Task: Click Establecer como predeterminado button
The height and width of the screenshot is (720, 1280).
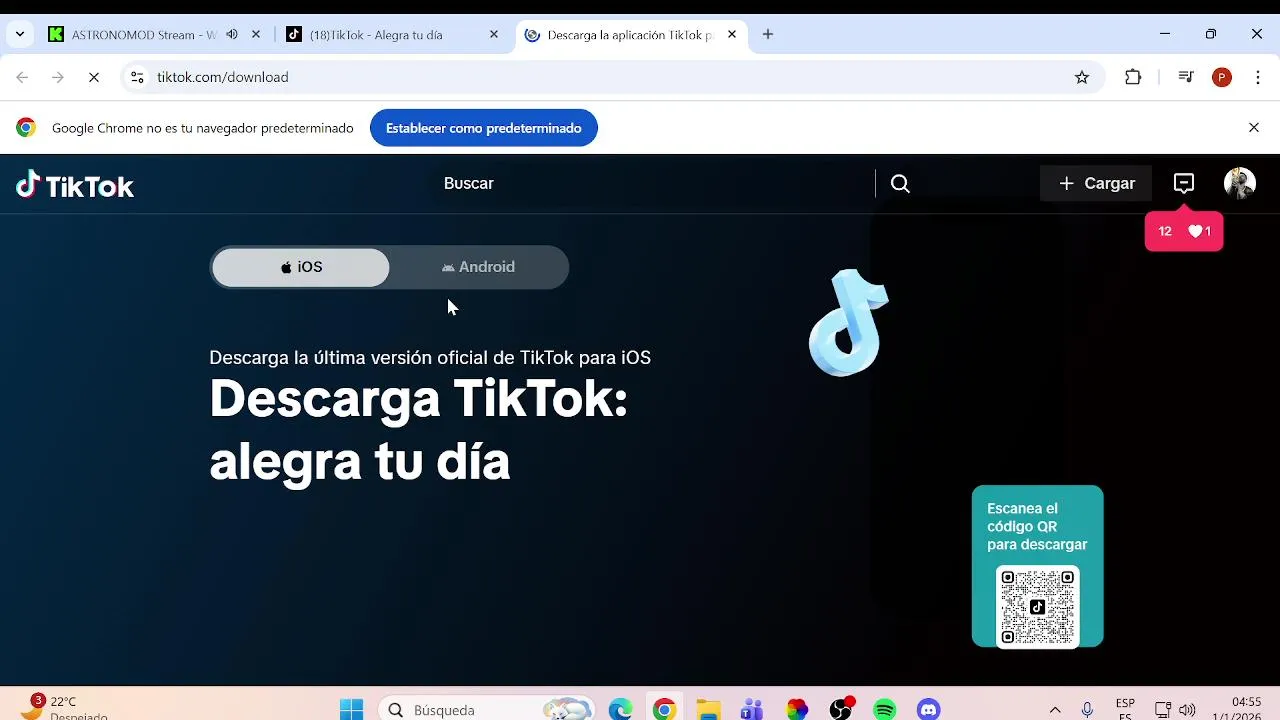Action: click(484, 128)
